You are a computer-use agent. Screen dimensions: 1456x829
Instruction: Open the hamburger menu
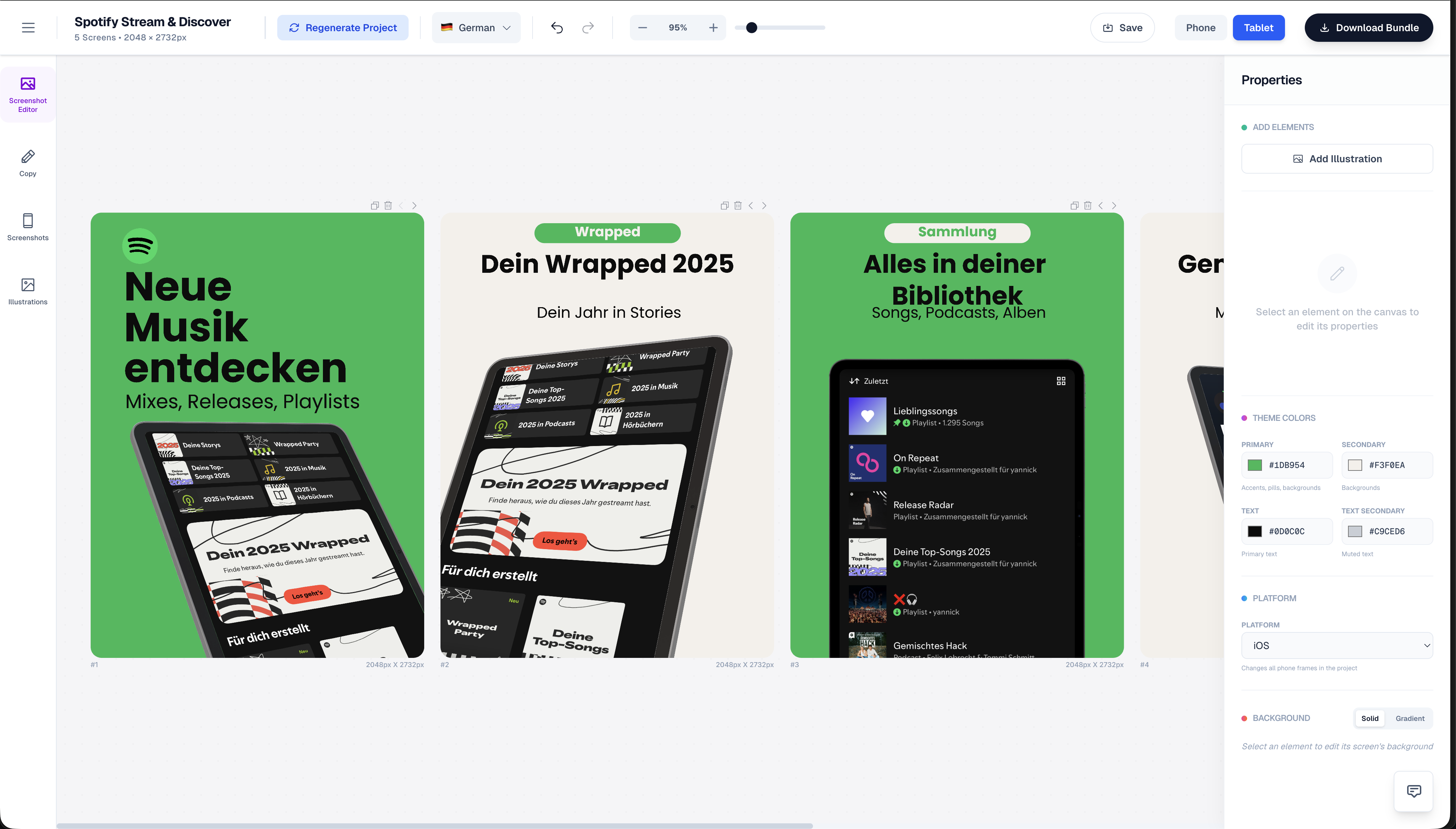(x=28, y=27)
